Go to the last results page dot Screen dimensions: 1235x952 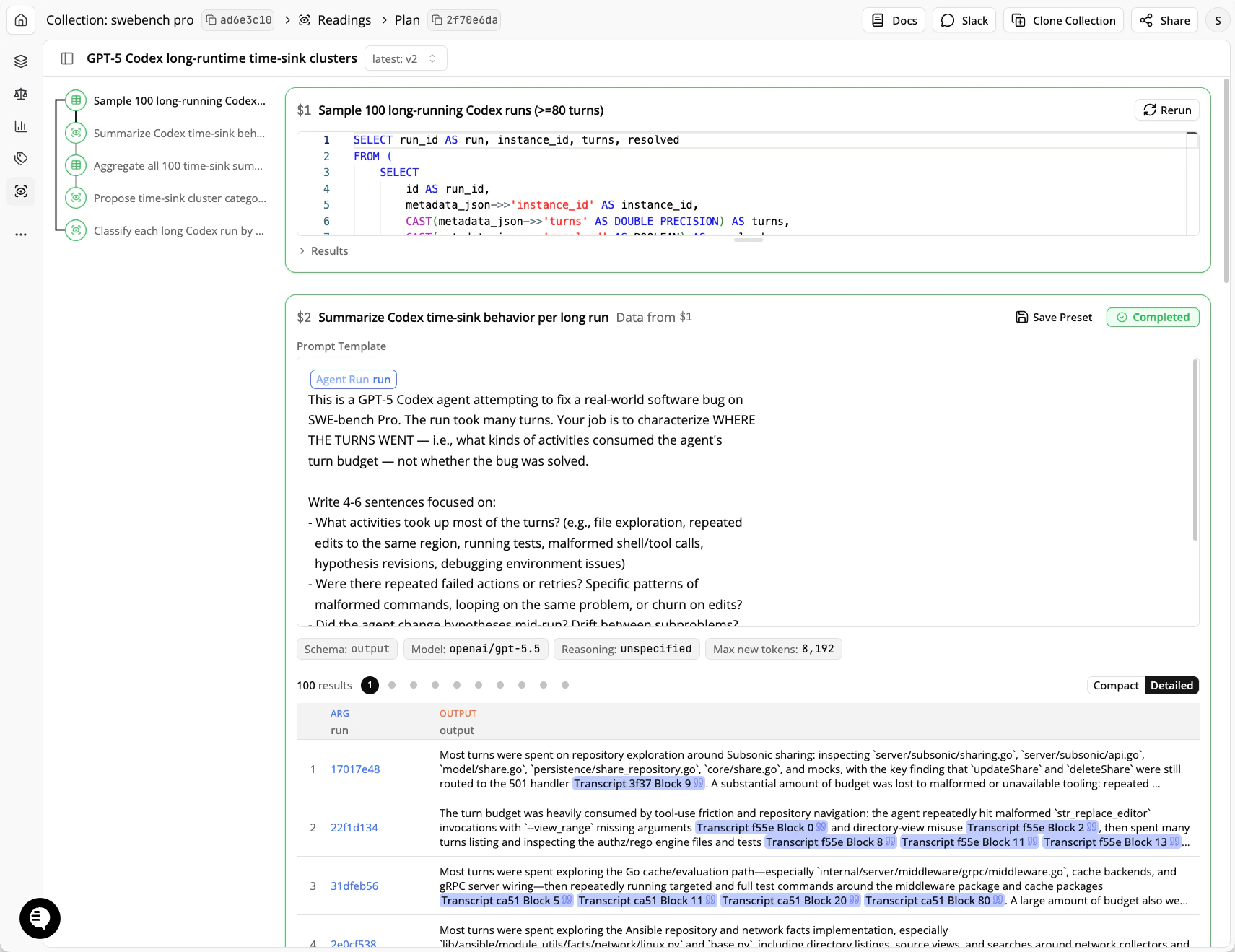(x=565, y=685)
